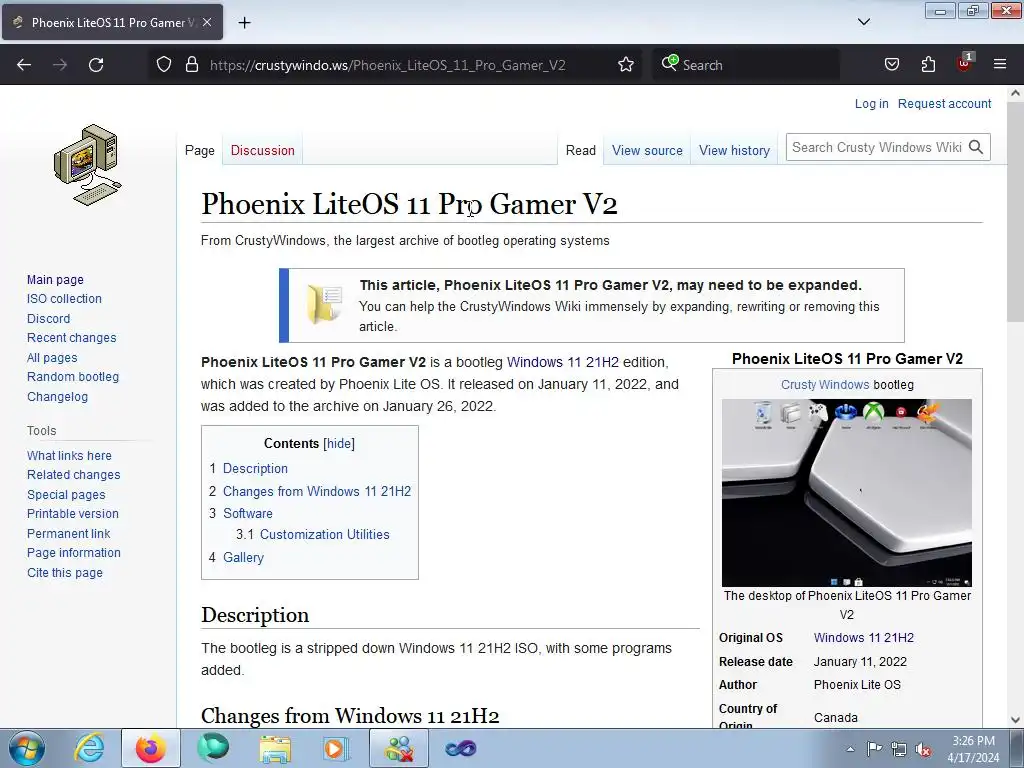Click the Request account link
This screenshot has width=1024, height=768.
944,103
